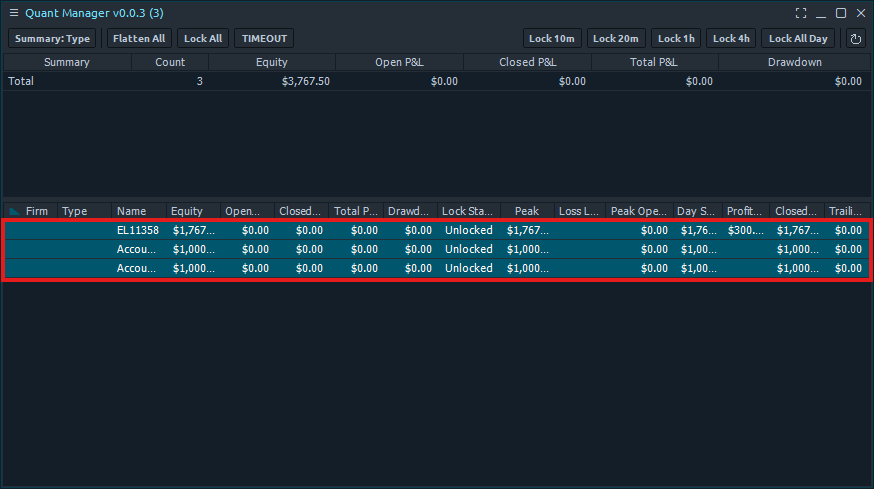
Task: Click the fullscreen brackets icon in title bar
Action: pyautogui.click(x=801, y=13)
